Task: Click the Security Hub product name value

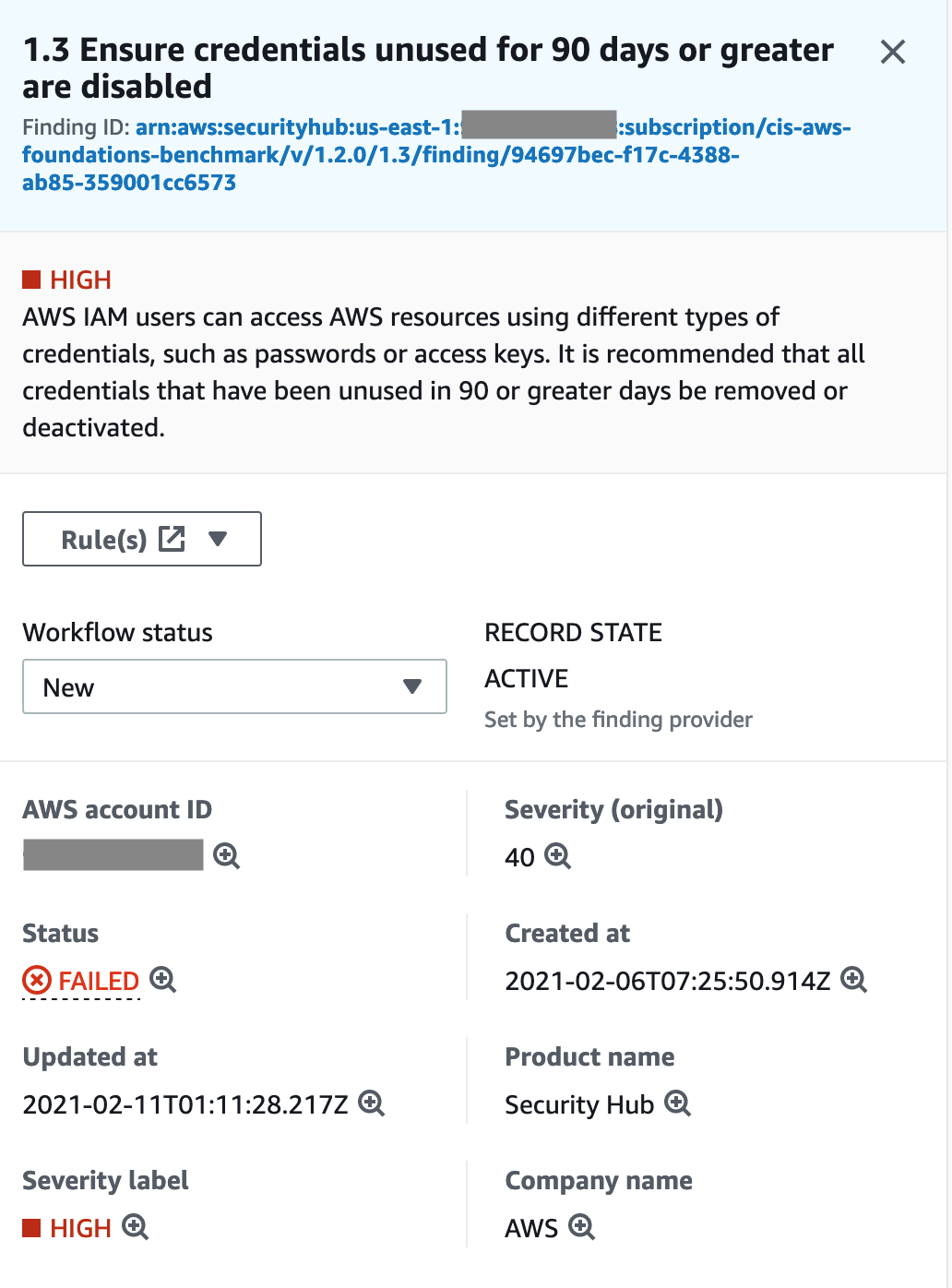Action: (x=577, y=1104)
